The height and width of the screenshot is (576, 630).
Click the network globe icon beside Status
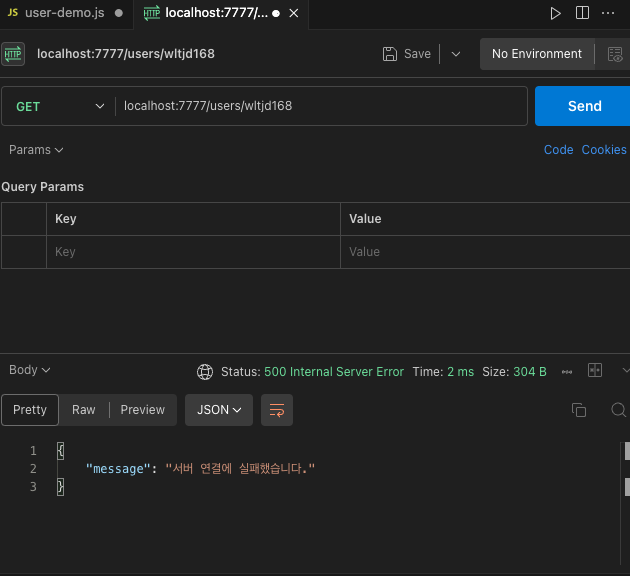tap(205, 372)
